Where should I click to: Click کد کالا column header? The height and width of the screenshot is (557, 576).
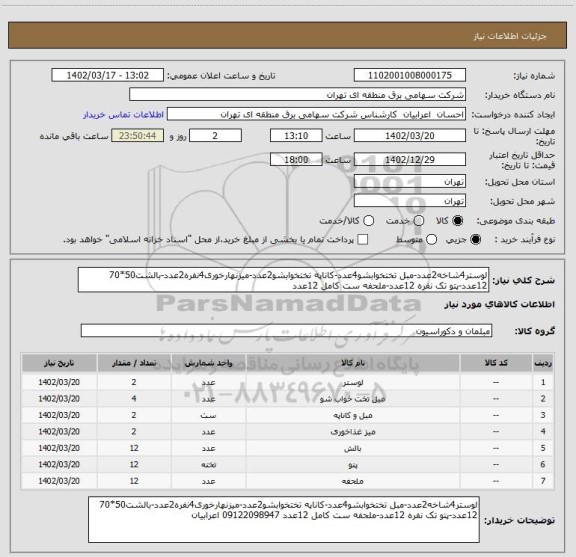[496, 363]
